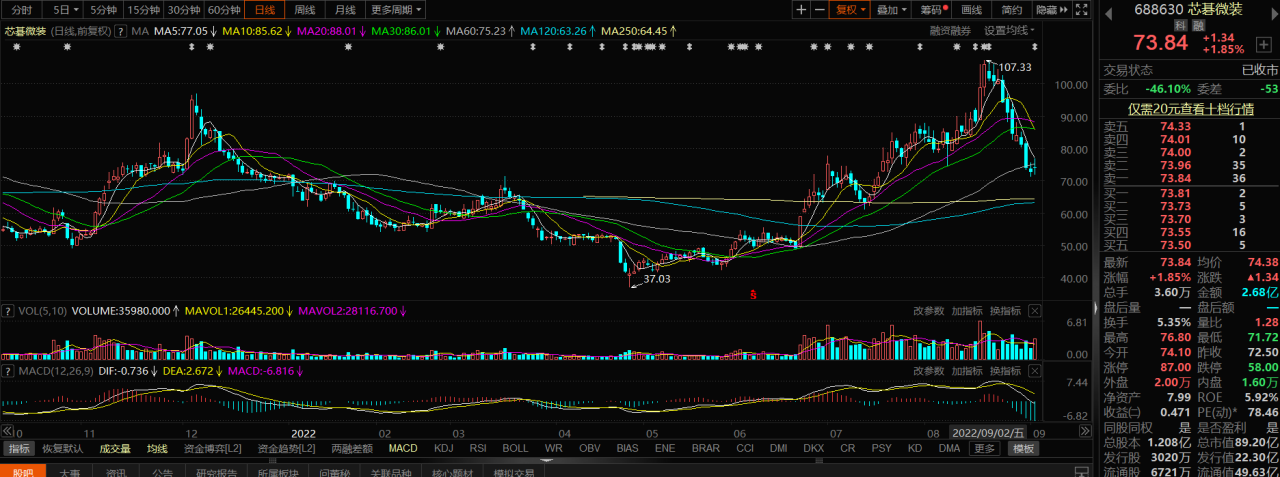Image resolution: width=1280 pixels, height=477 pixels.
Task: Switch to 周线 weekly chart
Action: (x=305, y=10)
